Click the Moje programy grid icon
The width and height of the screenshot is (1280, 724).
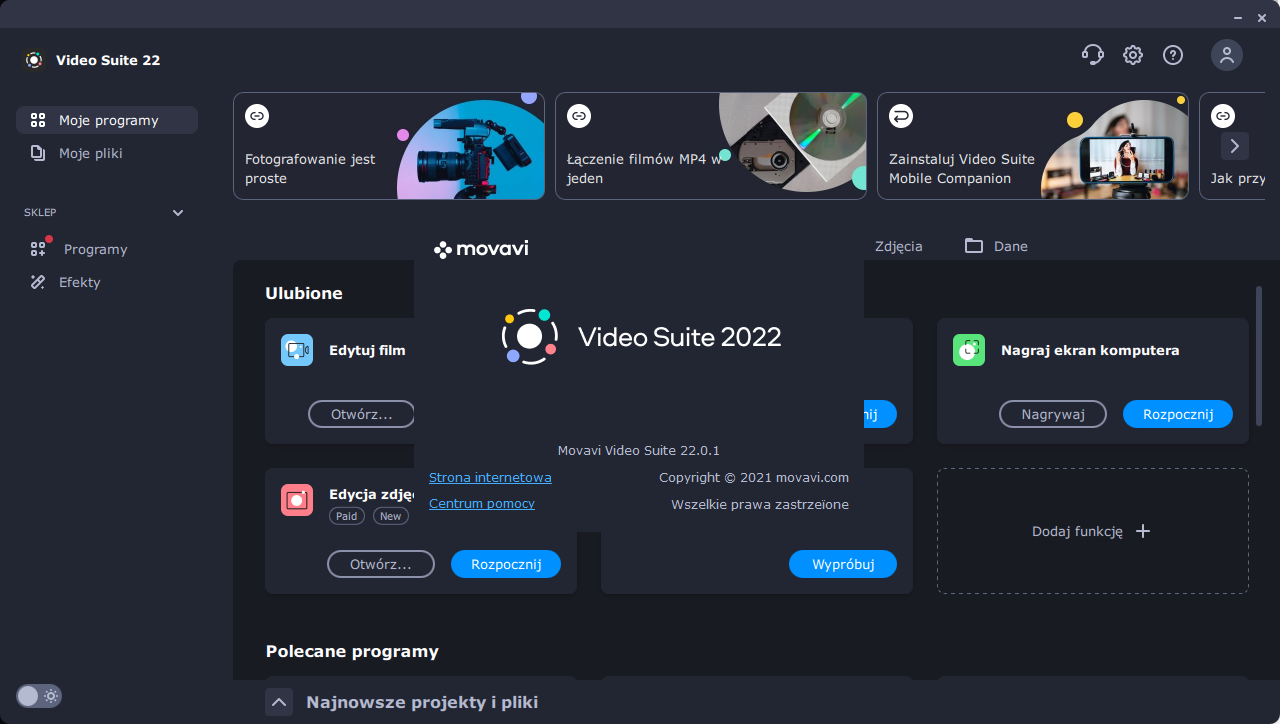pos(38,120)
